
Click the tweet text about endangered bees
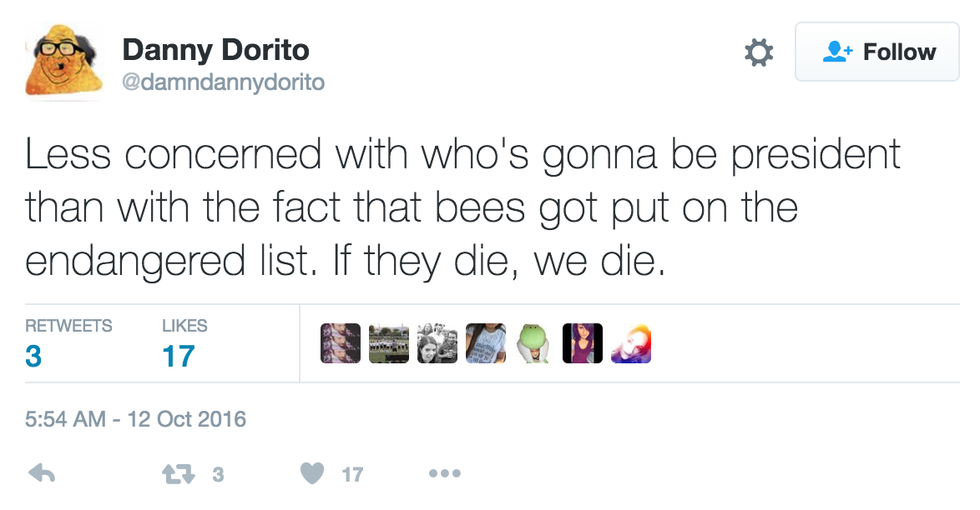460,207
